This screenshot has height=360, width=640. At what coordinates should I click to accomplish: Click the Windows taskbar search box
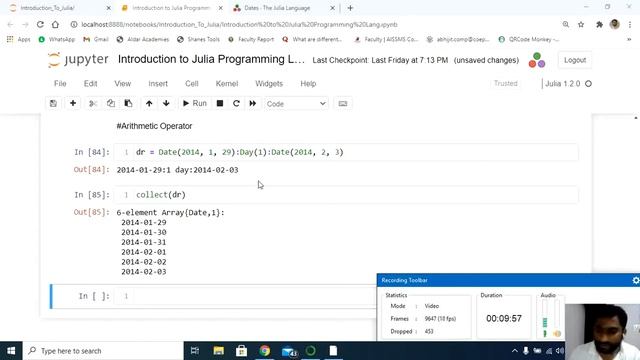pos(103,351)
